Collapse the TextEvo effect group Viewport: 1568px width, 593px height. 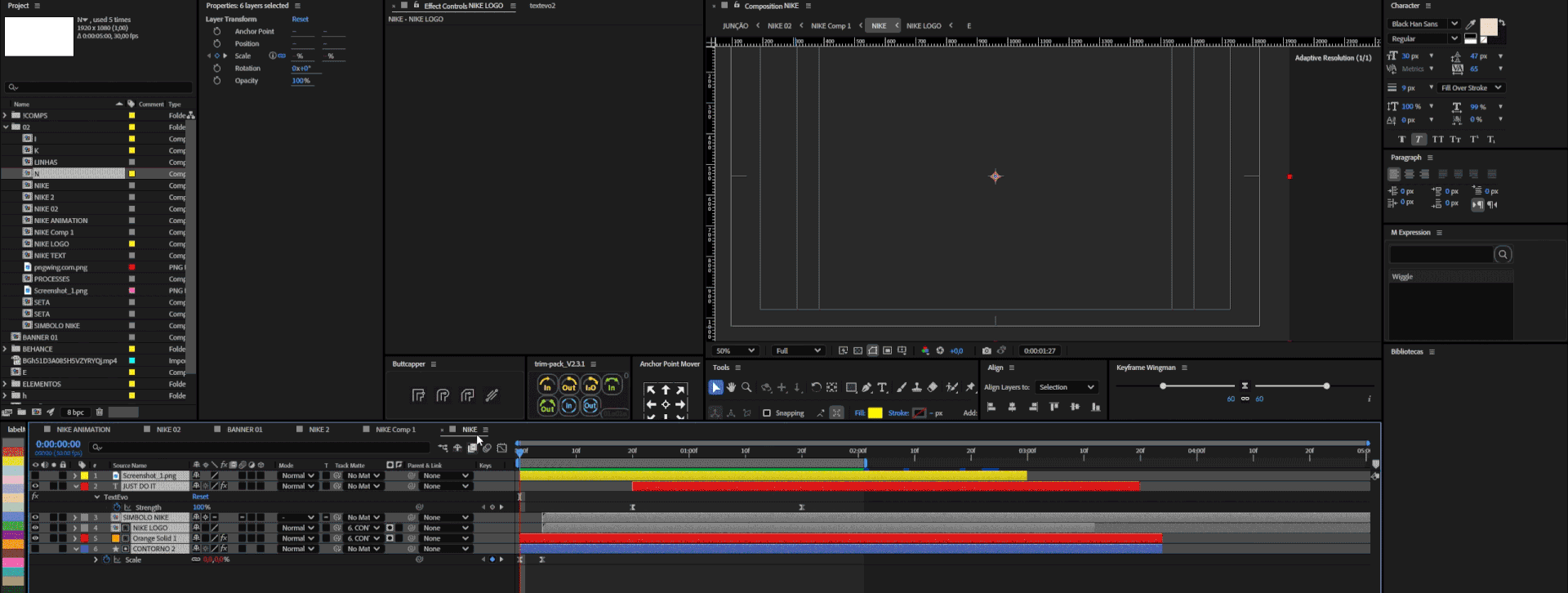click(x=96, y=497)
